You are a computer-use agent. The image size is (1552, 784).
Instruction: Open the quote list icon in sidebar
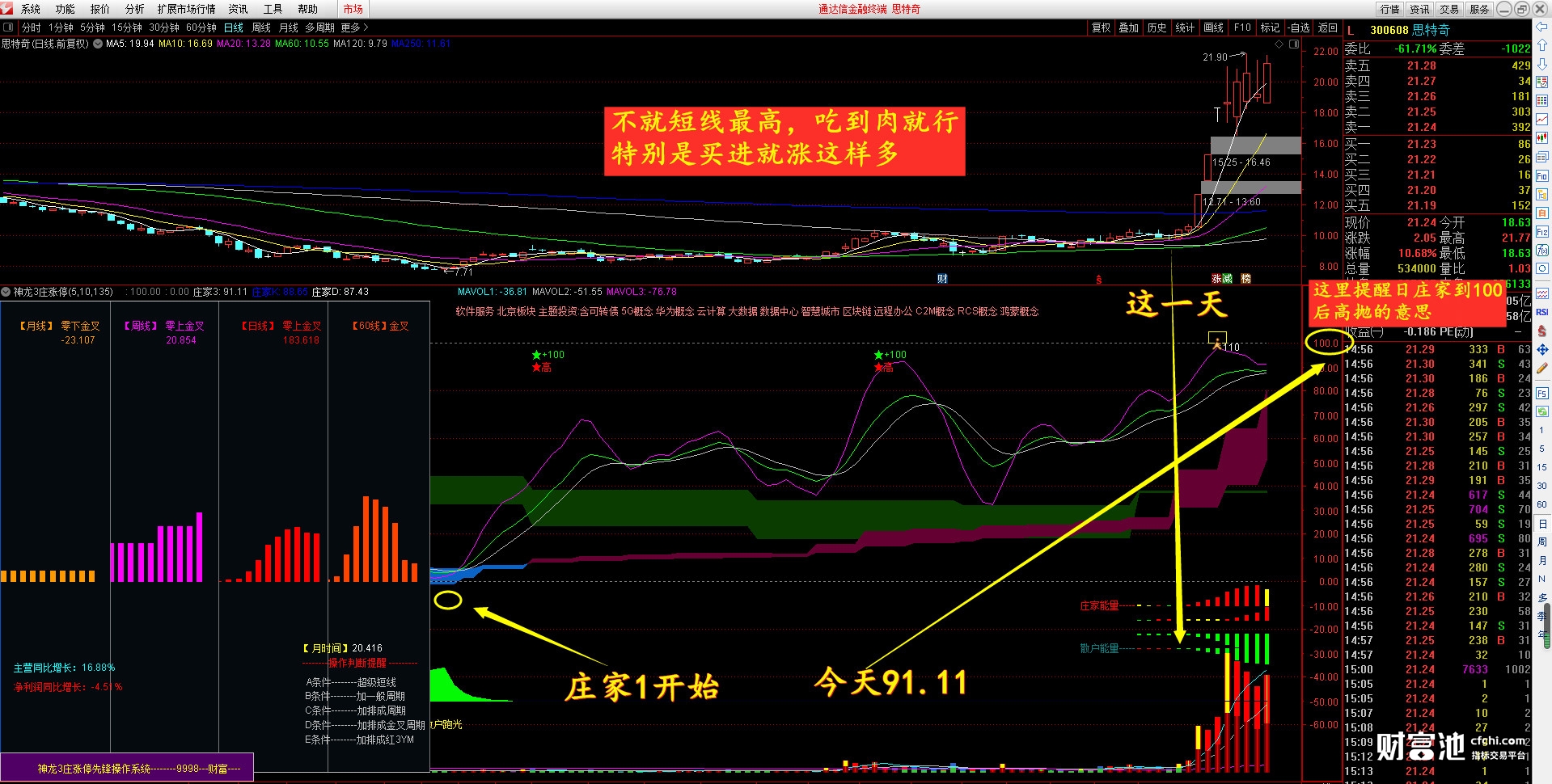(1542, 82)
